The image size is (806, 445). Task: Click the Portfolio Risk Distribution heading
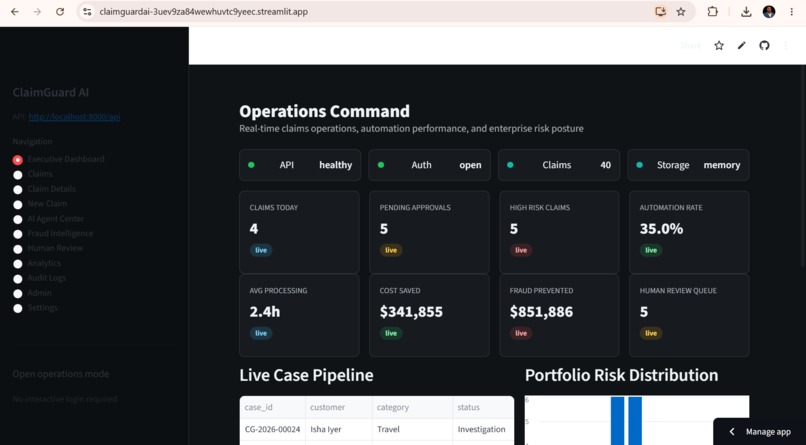[x=621, y=375]
